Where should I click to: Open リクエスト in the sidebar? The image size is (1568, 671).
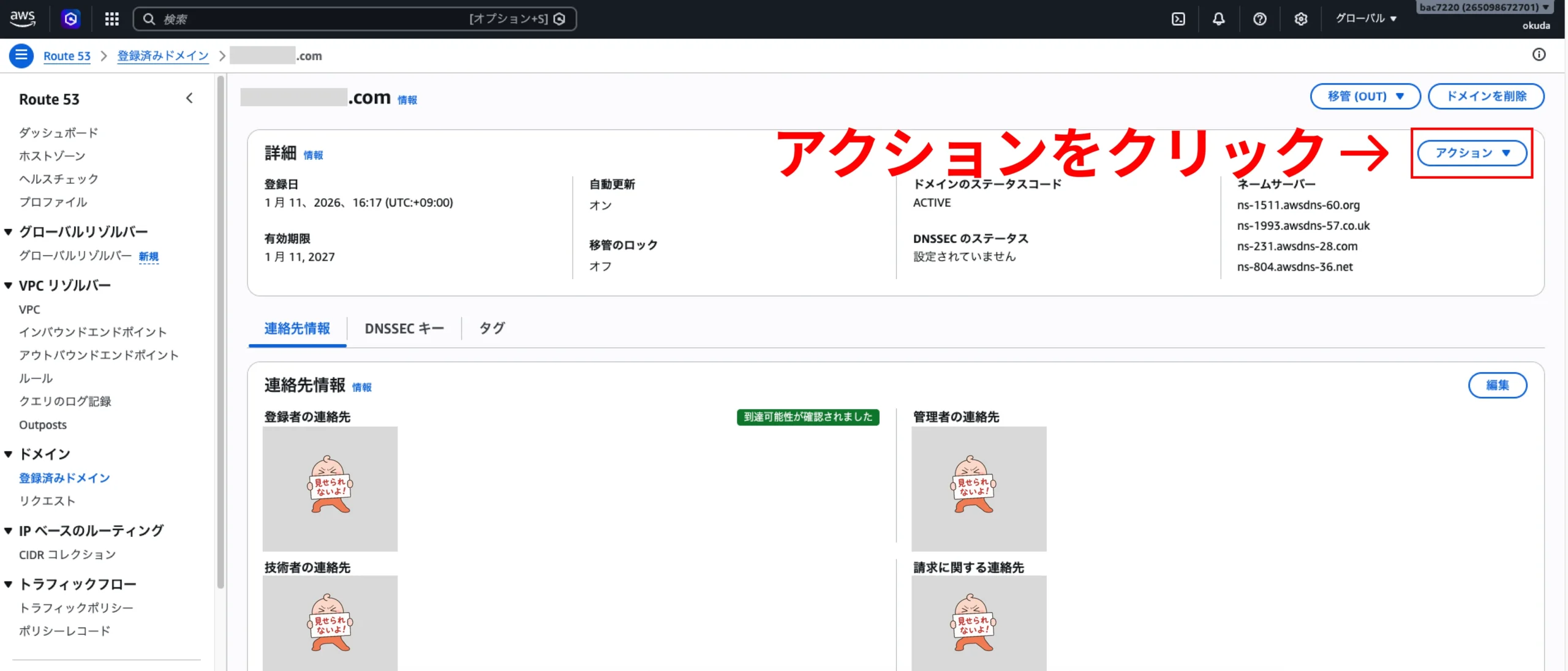[47, 501]
